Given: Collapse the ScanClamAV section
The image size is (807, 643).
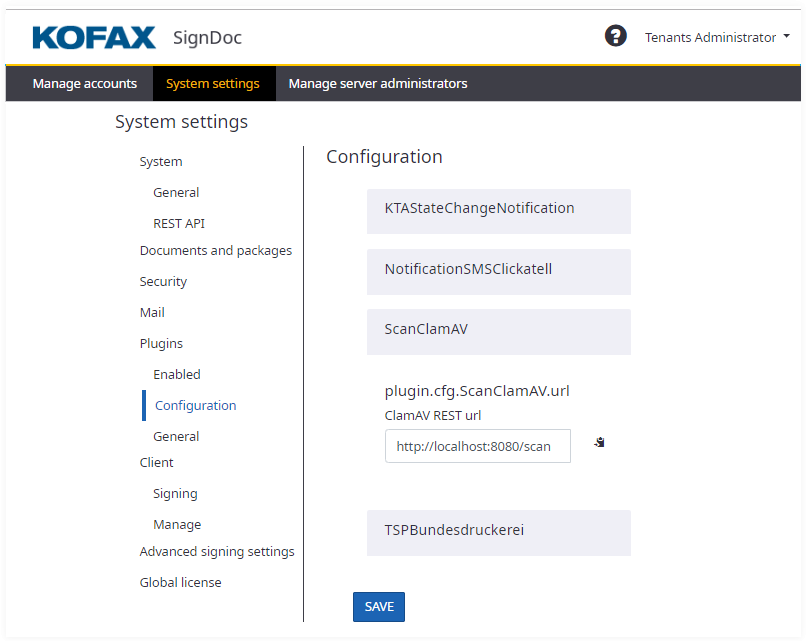Looking at the screenshot, I should pos(498,330).
